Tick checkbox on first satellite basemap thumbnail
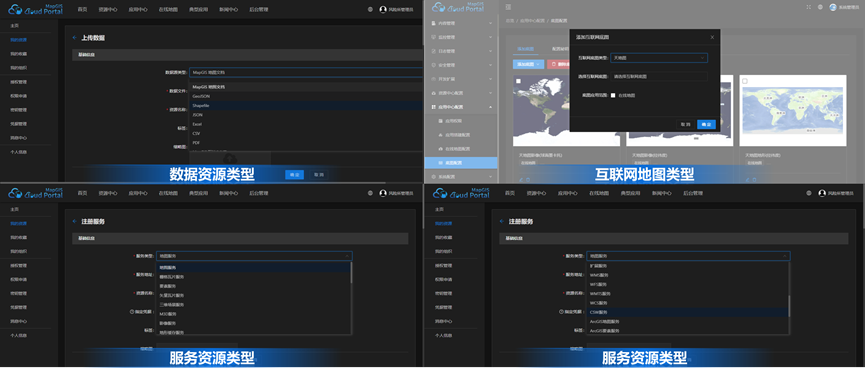Viewport: 865px width, 385px height. (x=519, y=81)
